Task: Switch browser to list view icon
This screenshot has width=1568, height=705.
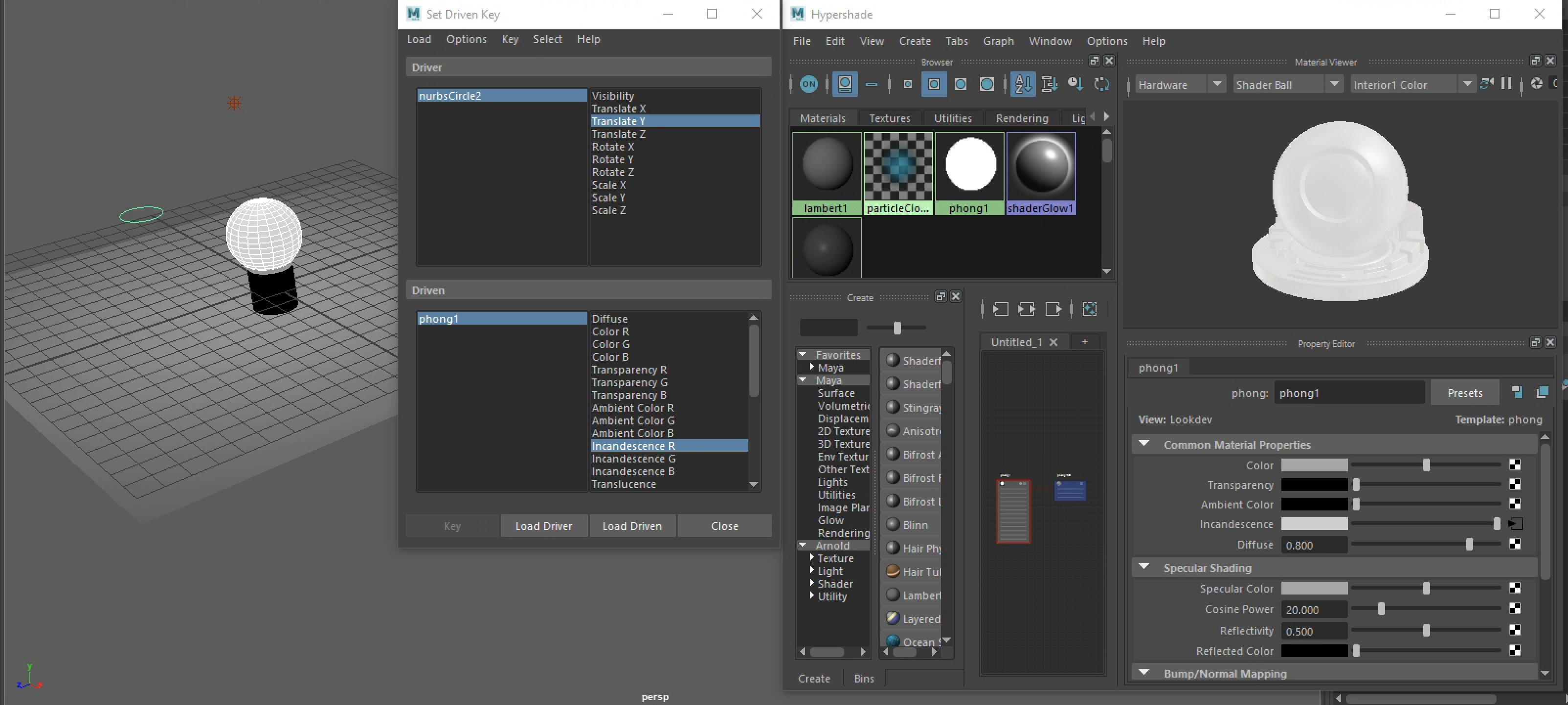Action: click(871, 85)
